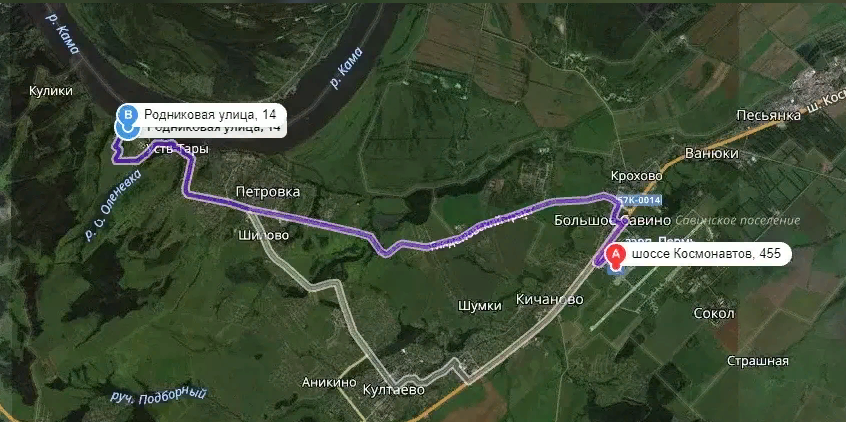
Task: Click the Кичаново village label
Action: [550, 300]
